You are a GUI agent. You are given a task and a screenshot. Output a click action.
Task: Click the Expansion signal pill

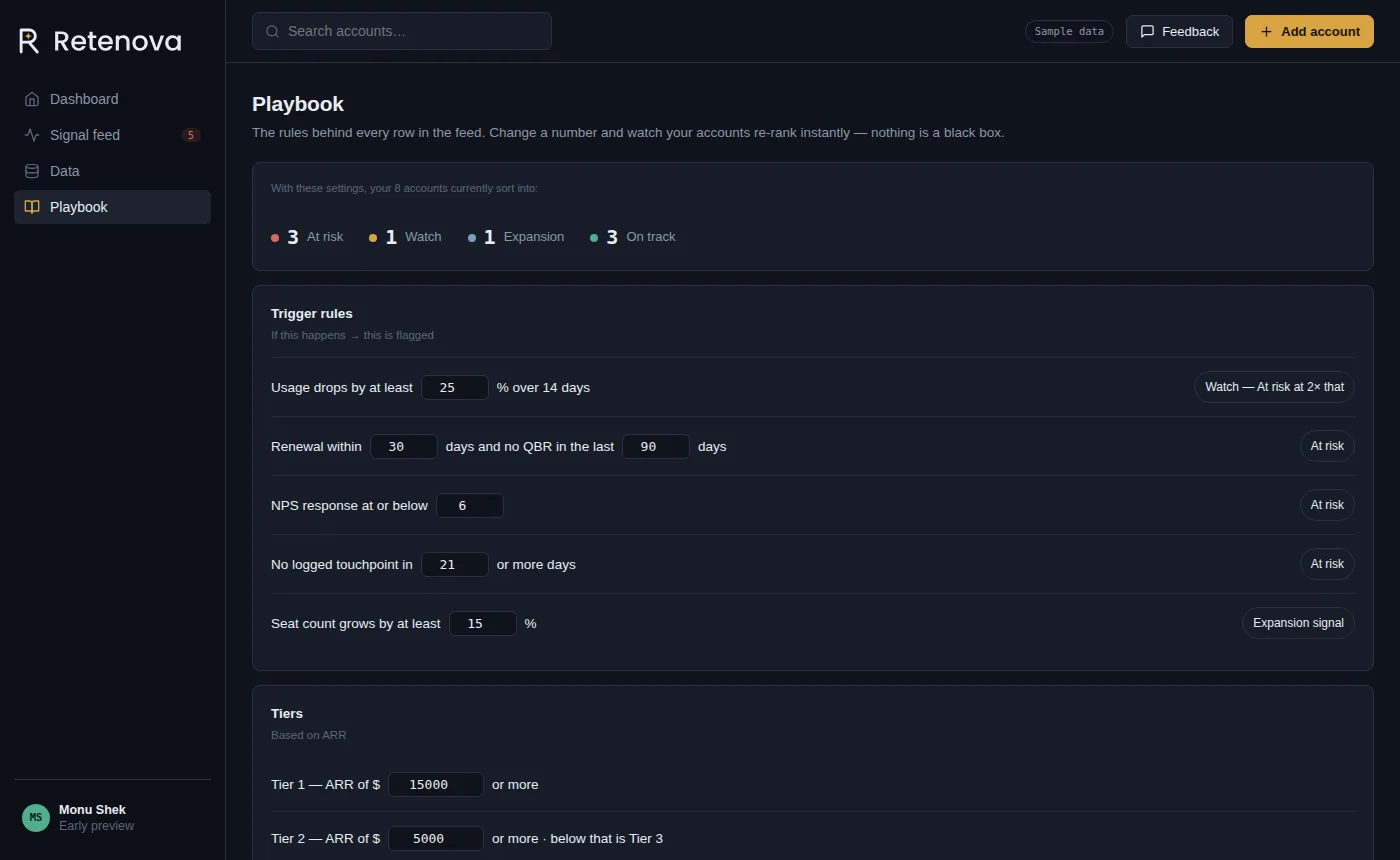tap(1298, 623)
